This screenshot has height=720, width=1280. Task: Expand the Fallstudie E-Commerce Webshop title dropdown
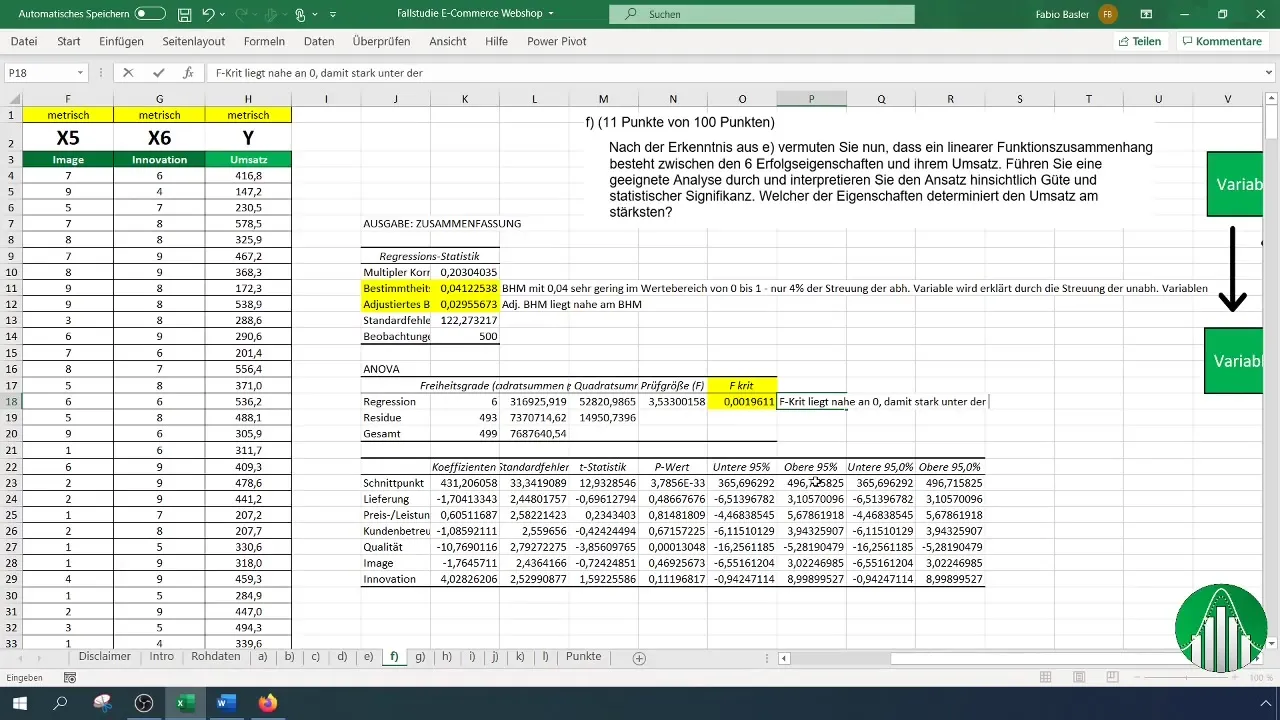tap(551, 14)
